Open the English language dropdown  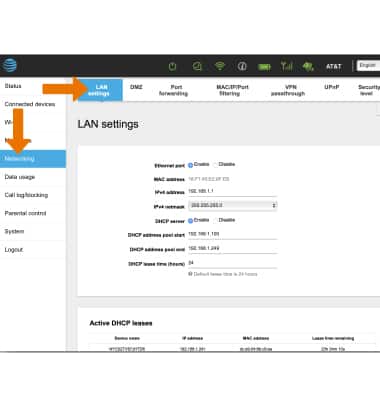pyautogui.click(x=368, y=65)
